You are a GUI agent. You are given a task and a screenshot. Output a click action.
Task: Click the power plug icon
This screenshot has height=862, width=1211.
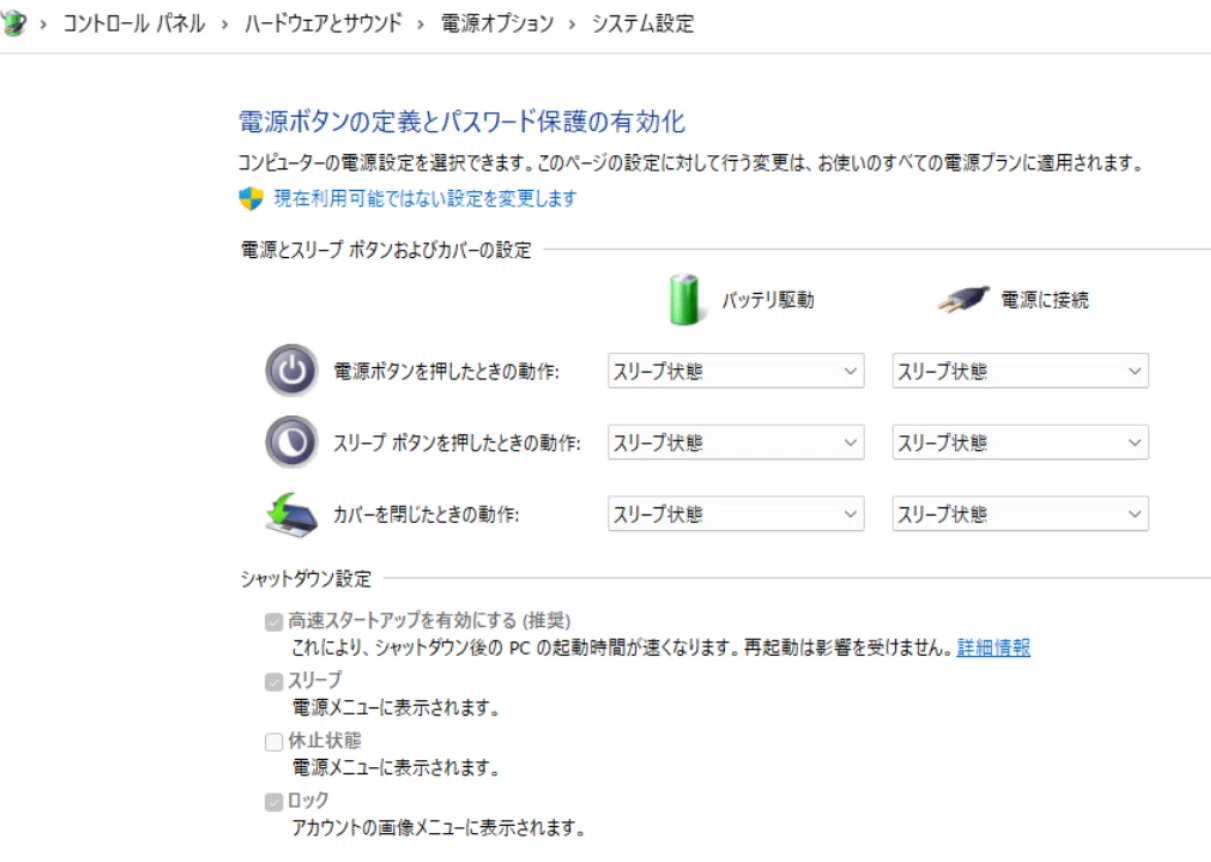click(963, 299)
